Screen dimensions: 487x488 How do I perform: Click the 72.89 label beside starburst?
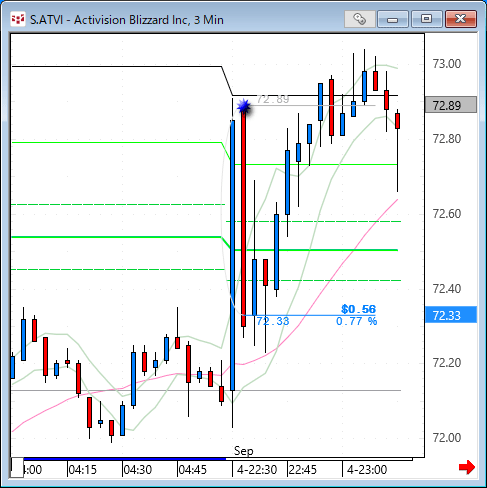coord(273,99)
